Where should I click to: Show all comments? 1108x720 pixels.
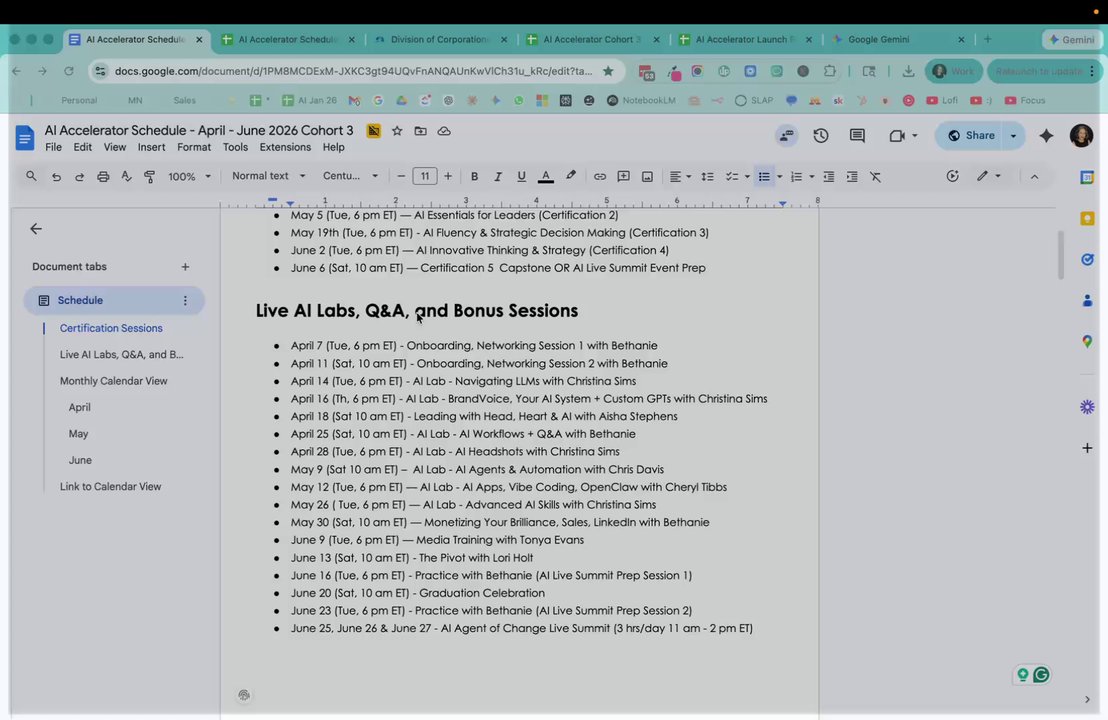coord(857,135)
